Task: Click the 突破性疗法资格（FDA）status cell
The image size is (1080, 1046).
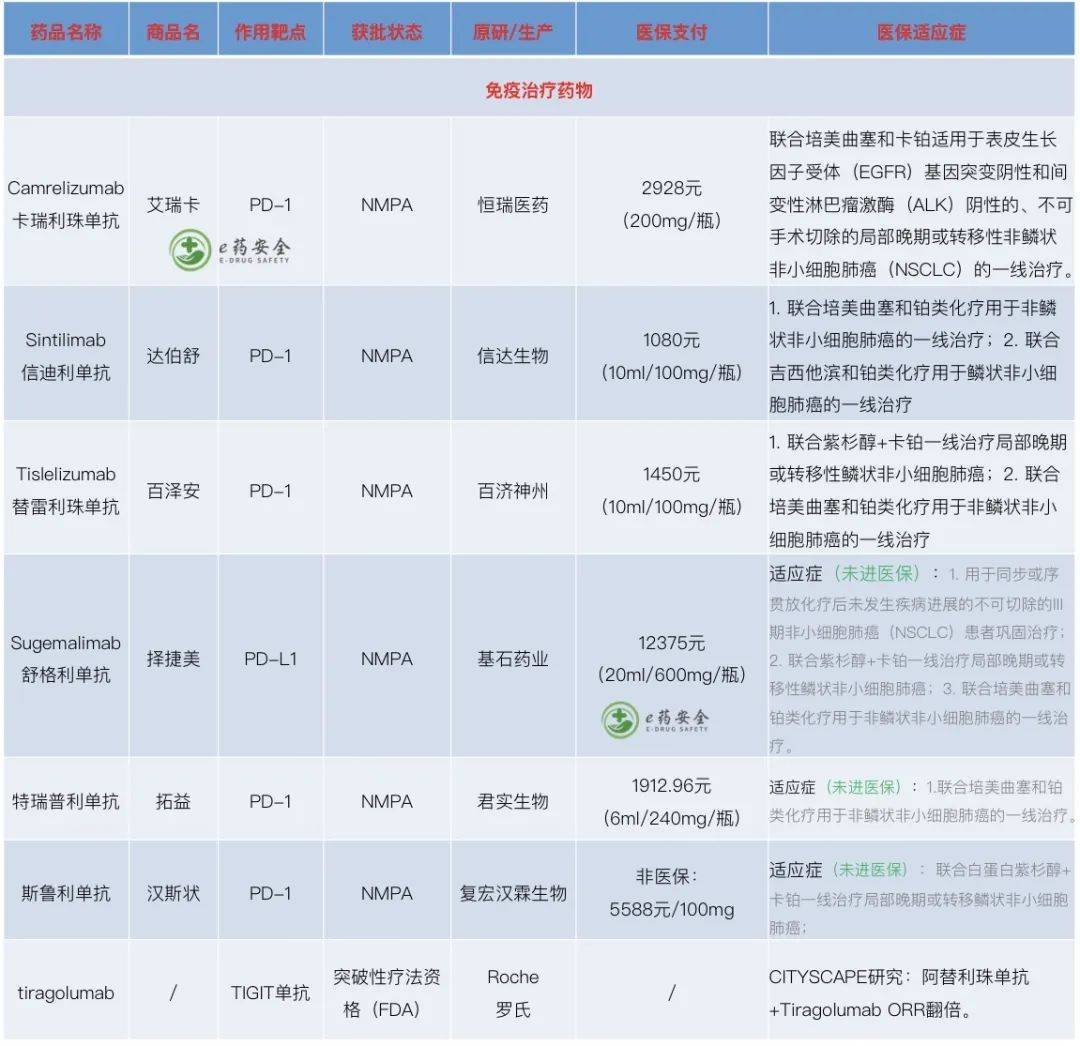Action: click(x=386, y=992)
